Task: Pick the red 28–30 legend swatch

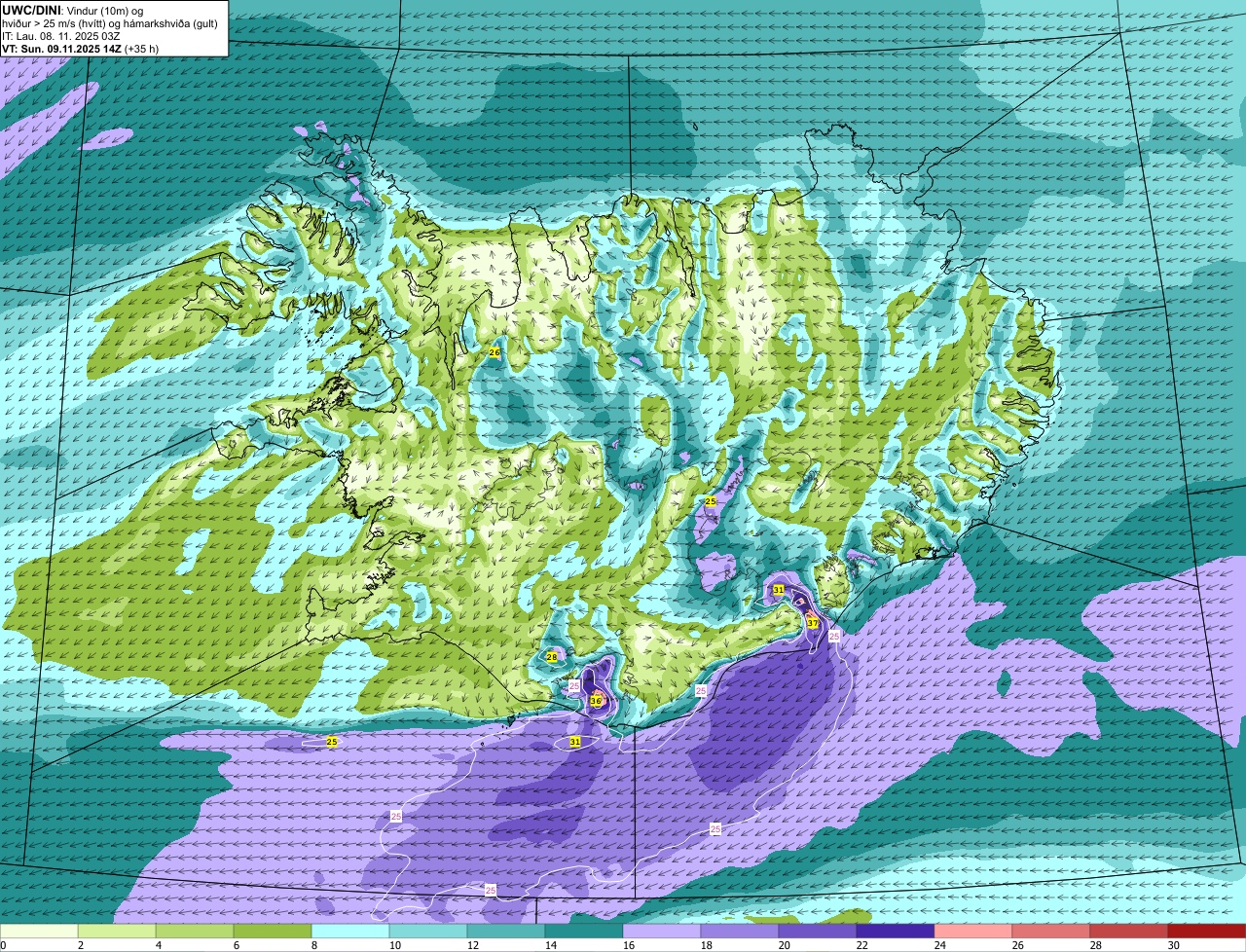Action: coord(1129,932)
